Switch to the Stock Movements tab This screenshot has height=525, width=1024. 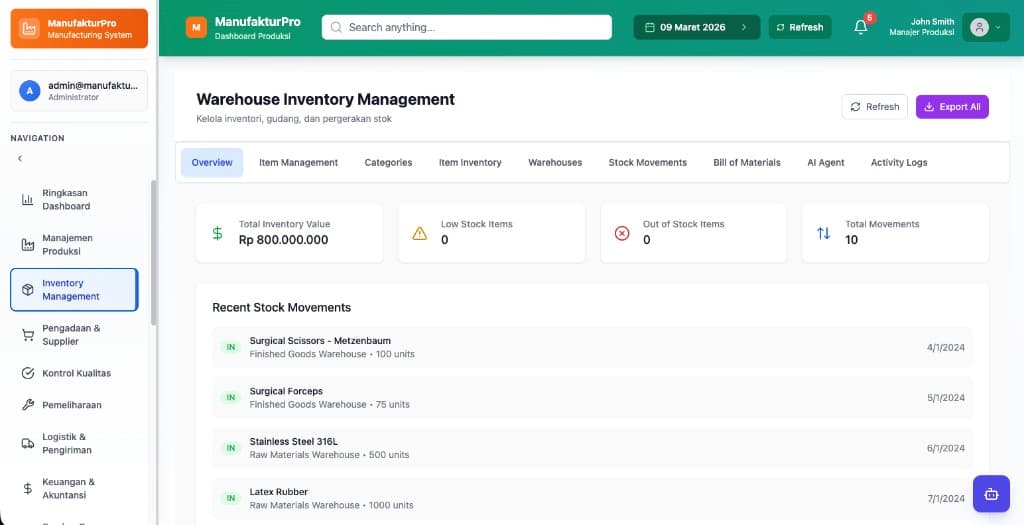coord(647,162)
